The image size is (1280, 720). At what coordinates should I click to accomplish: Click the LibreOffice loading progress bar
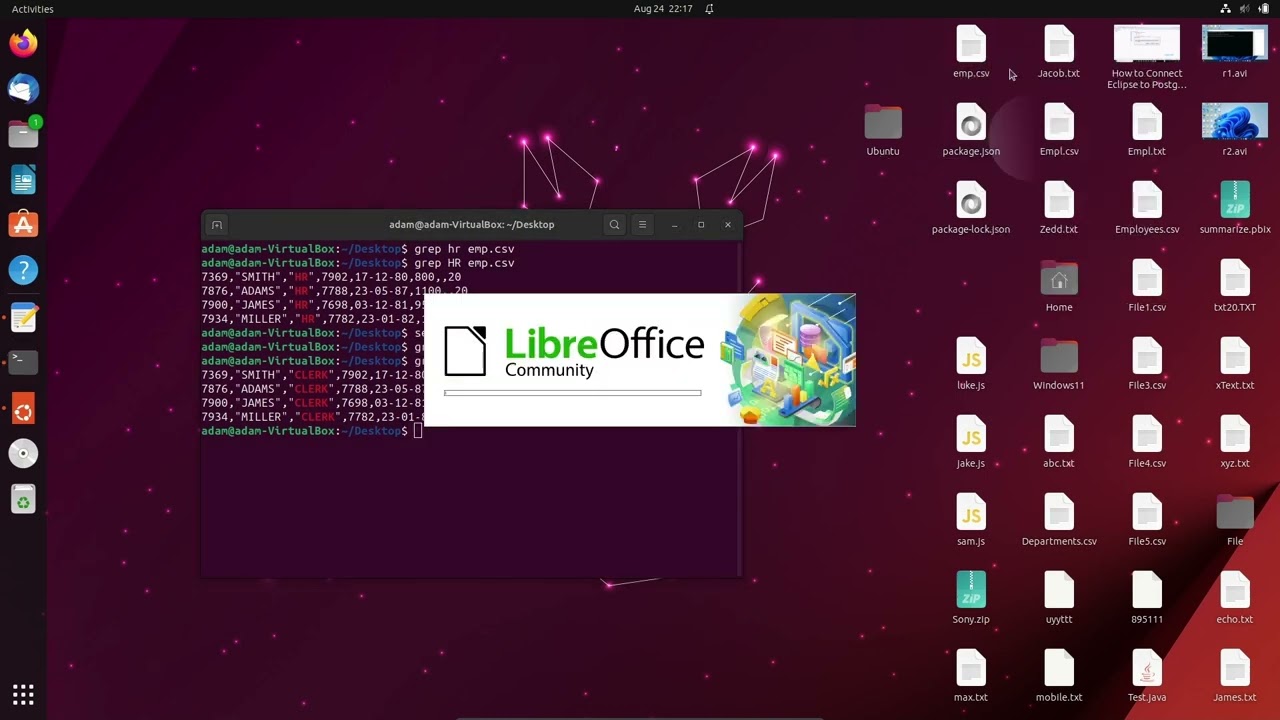(x=573, y=393)
